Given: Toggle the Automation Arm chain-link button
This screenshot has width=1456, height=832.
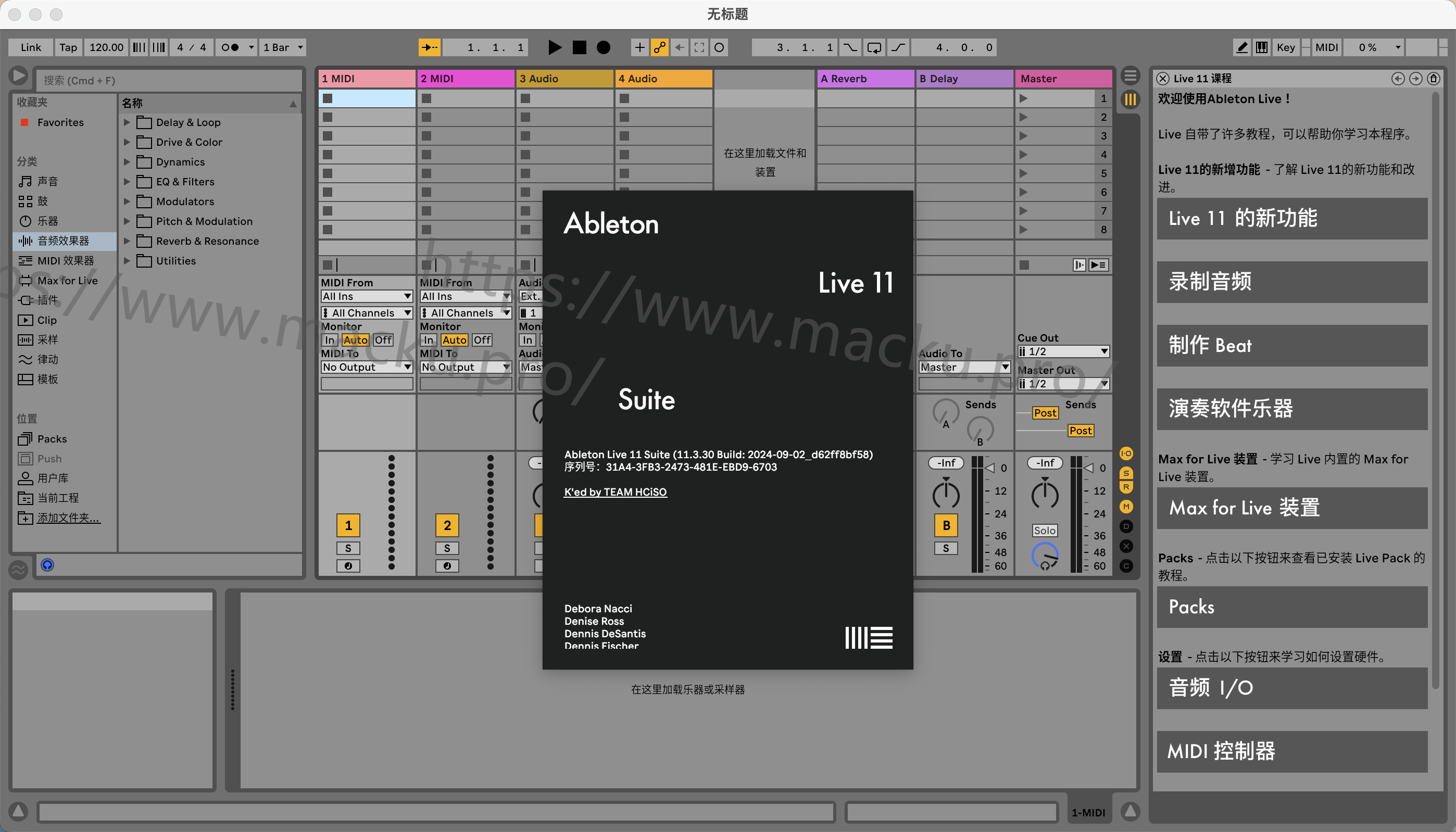Looking at the screenshot, I should (x=659, y=47).
